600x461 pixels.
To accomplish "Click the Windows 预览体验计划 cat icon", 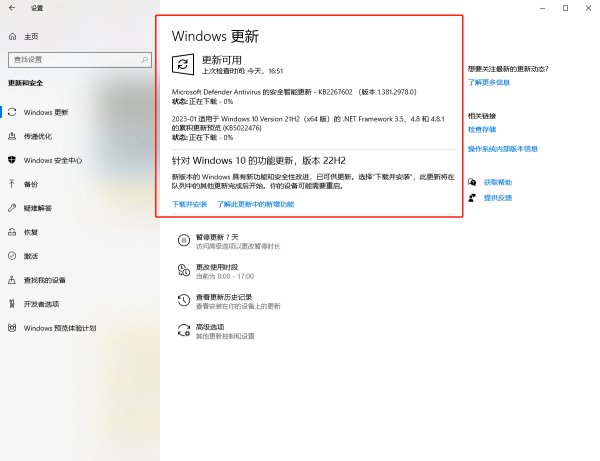I will coord(12,328).
